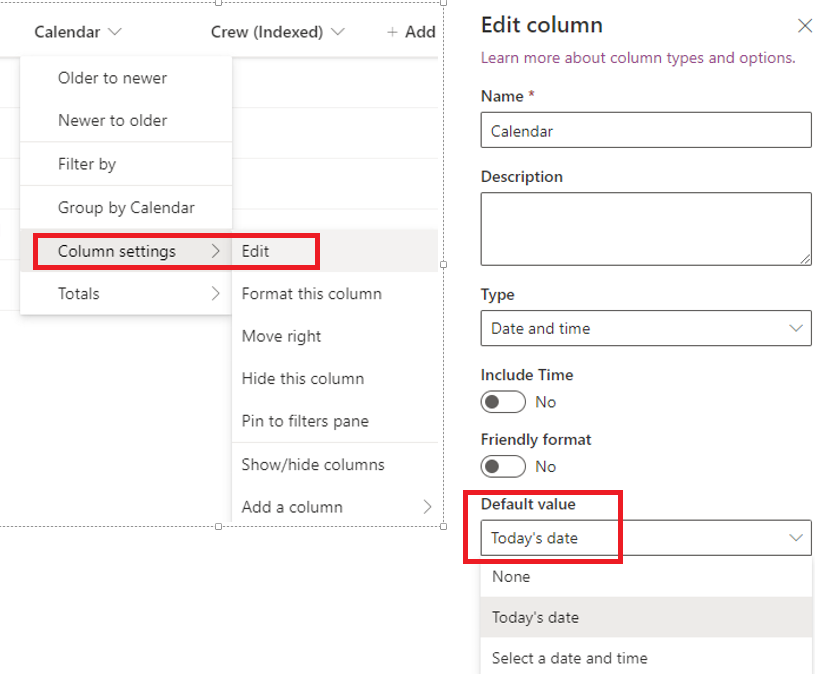
Task: Select None as default value
Action: [511, 577]
